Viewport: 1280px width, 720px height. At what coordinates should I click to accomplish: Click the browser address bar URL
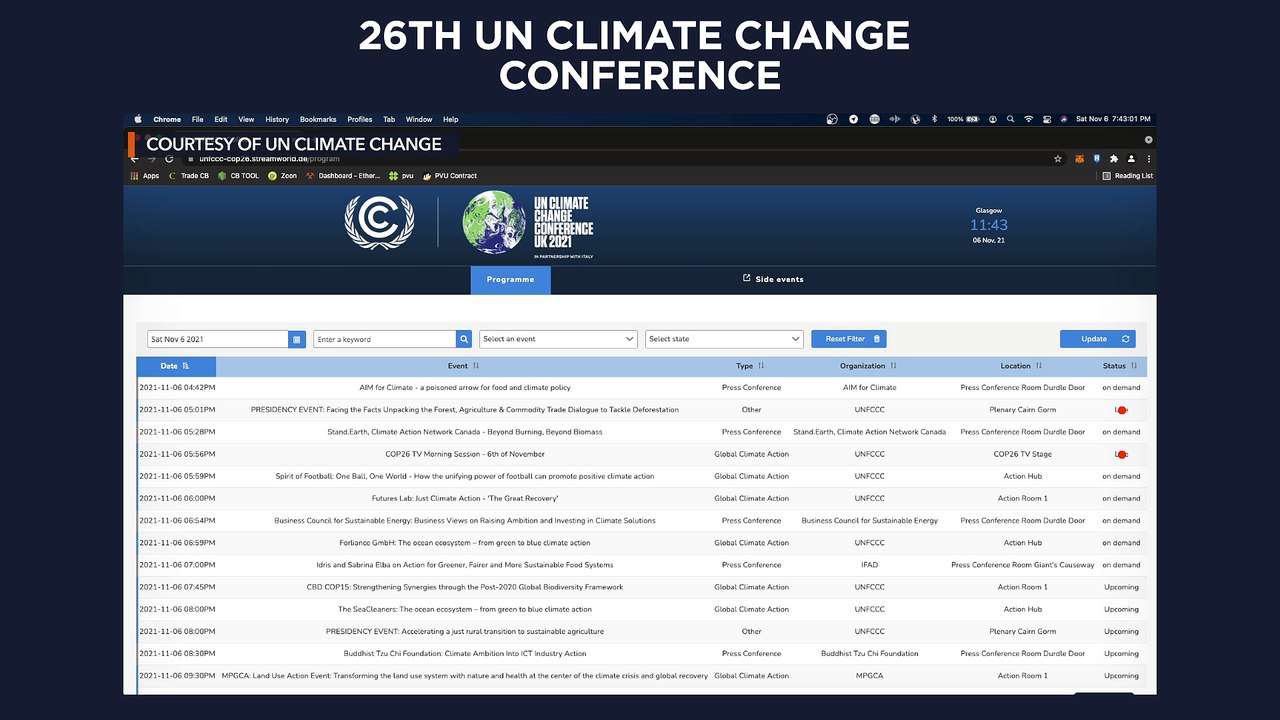270,159
